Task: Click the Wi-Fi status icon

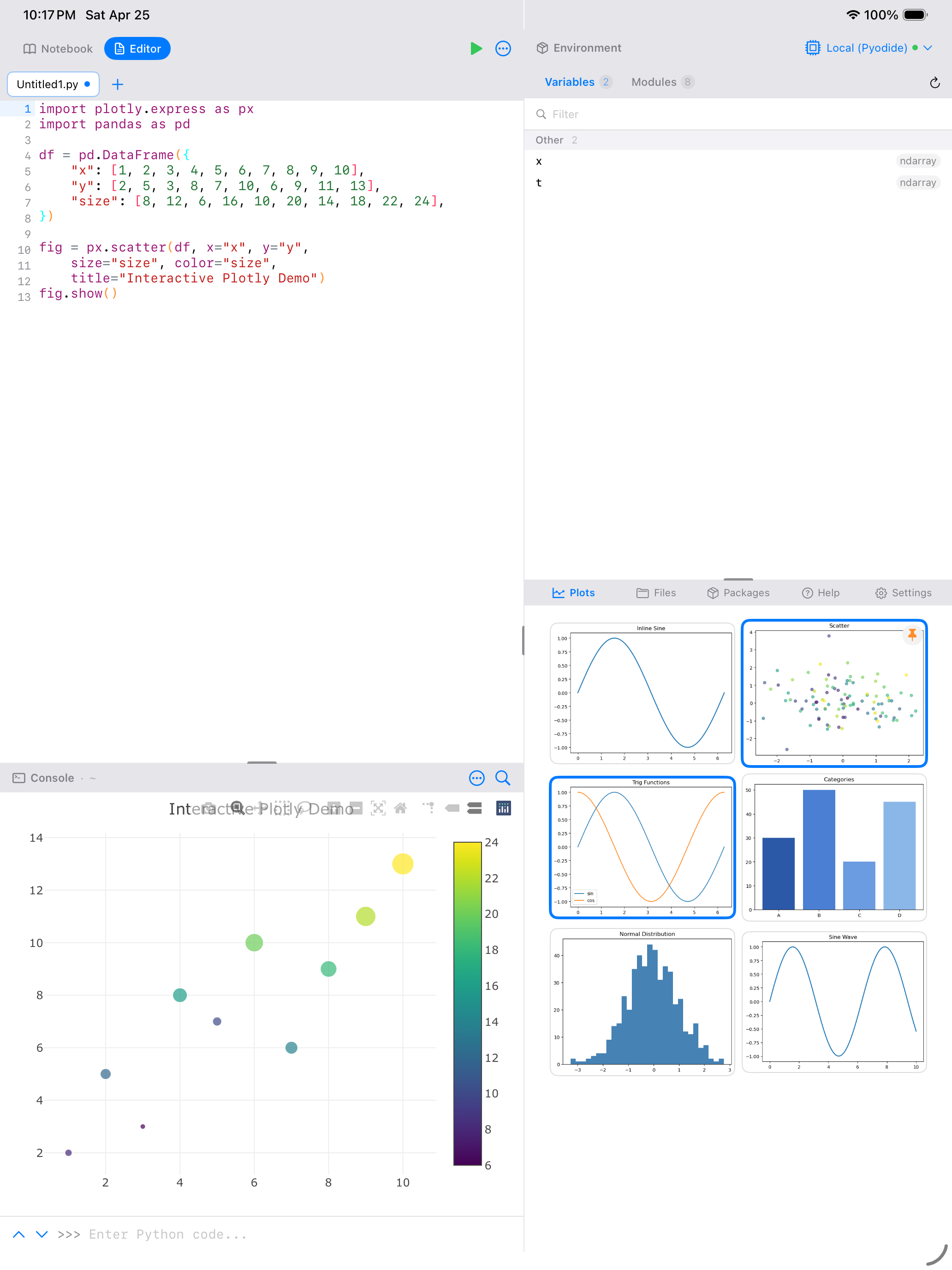Action: pyautogui.click(x=853, y=15)
